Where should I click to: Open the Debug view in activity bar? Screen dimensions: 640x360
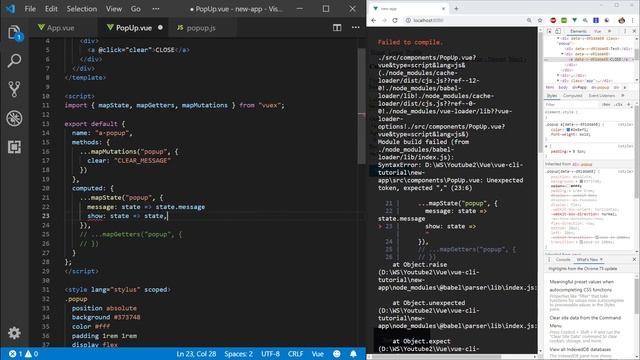[14, 118]
